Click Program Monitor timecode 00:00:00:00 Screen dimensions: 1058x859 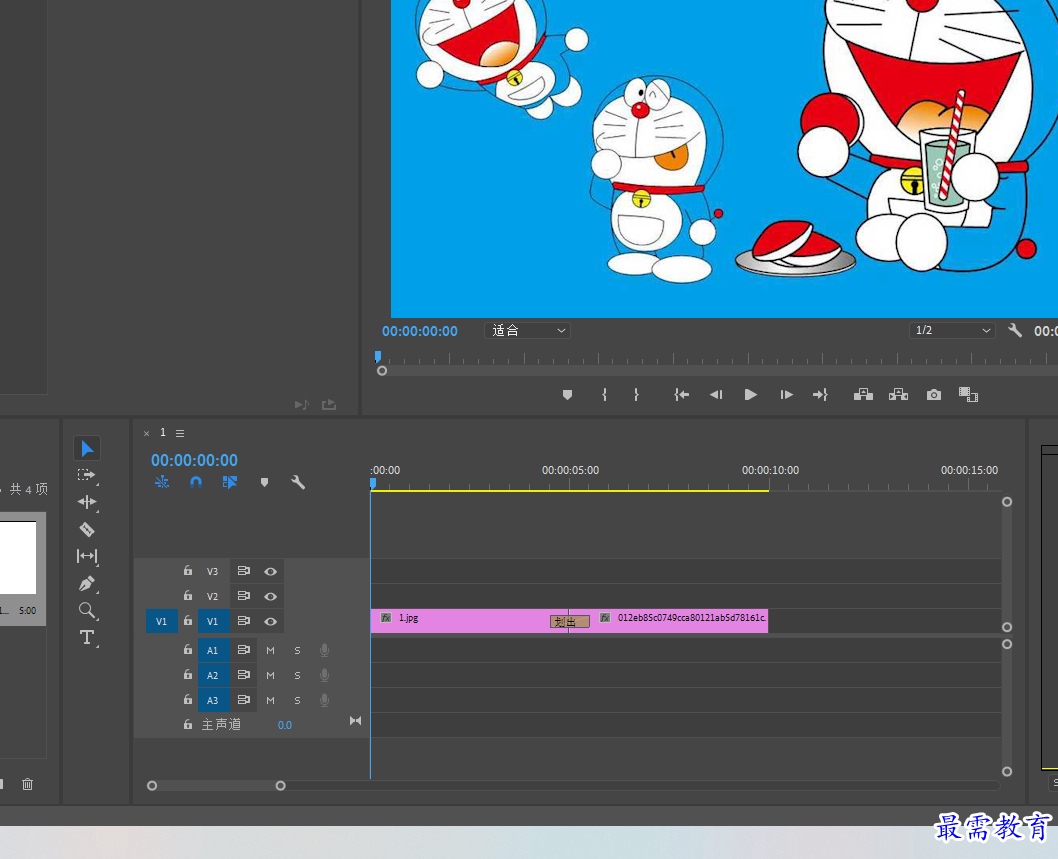click(x=420, y=331)
